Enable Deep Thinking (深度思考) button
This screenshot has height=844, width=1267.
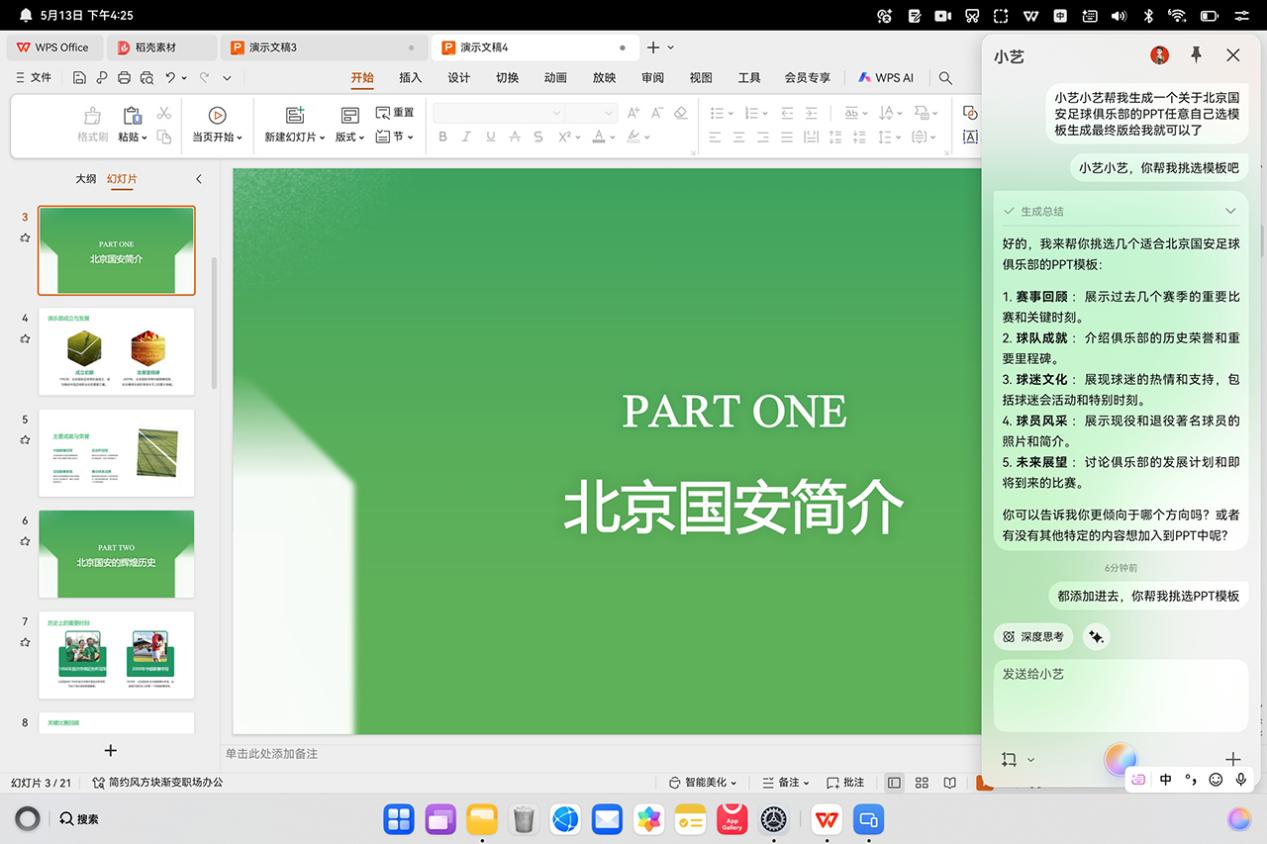(1034, 636)
